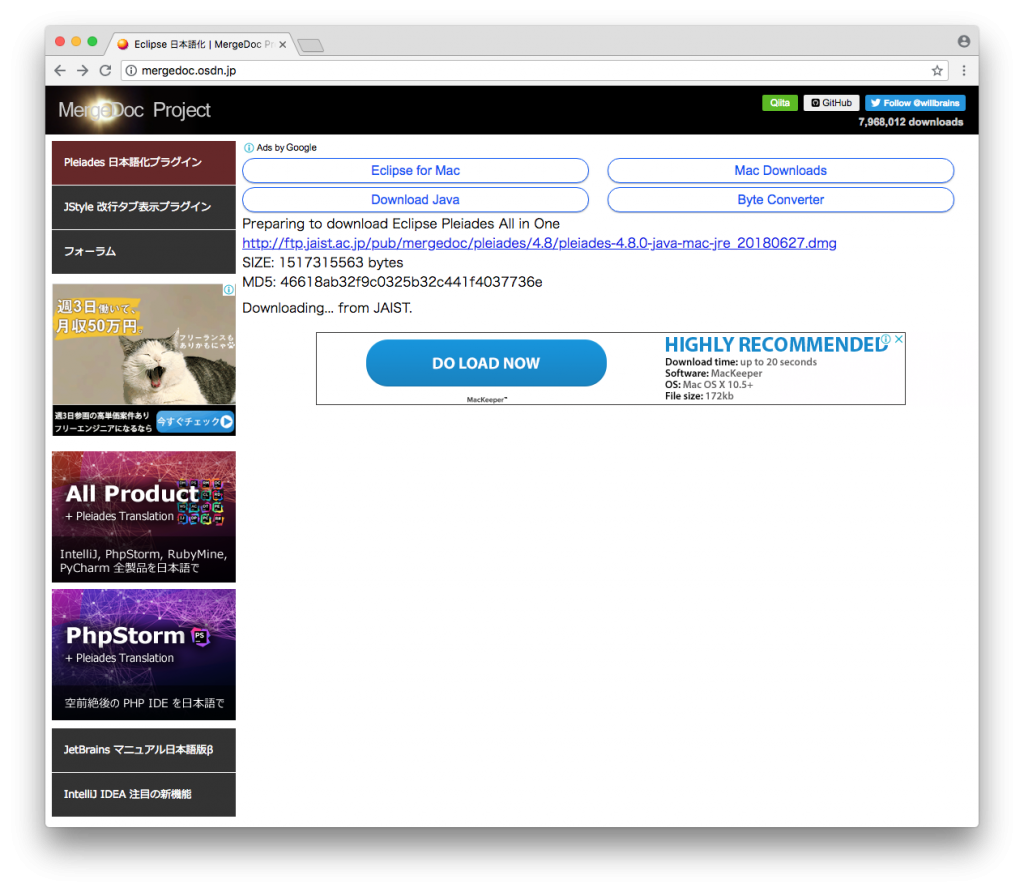
Task: Go to the フォーラム menu item
Action: click(x=144, y=252)
